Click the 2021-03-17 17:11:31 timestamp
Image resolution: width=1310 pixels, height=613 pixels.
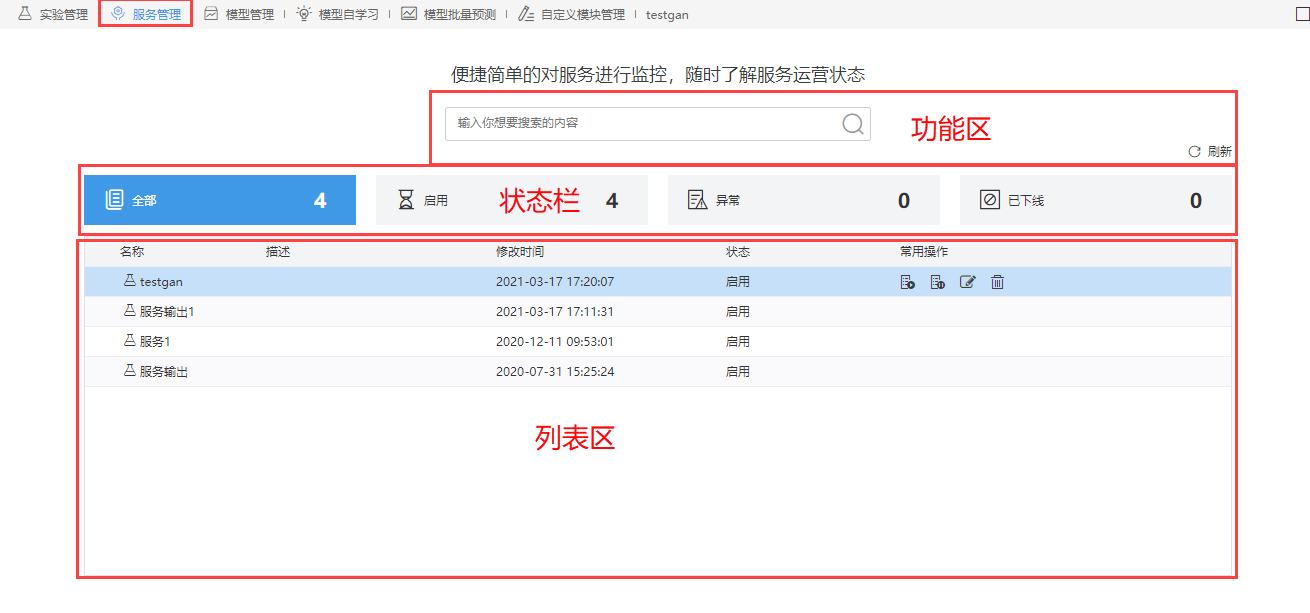pos(555,312)
